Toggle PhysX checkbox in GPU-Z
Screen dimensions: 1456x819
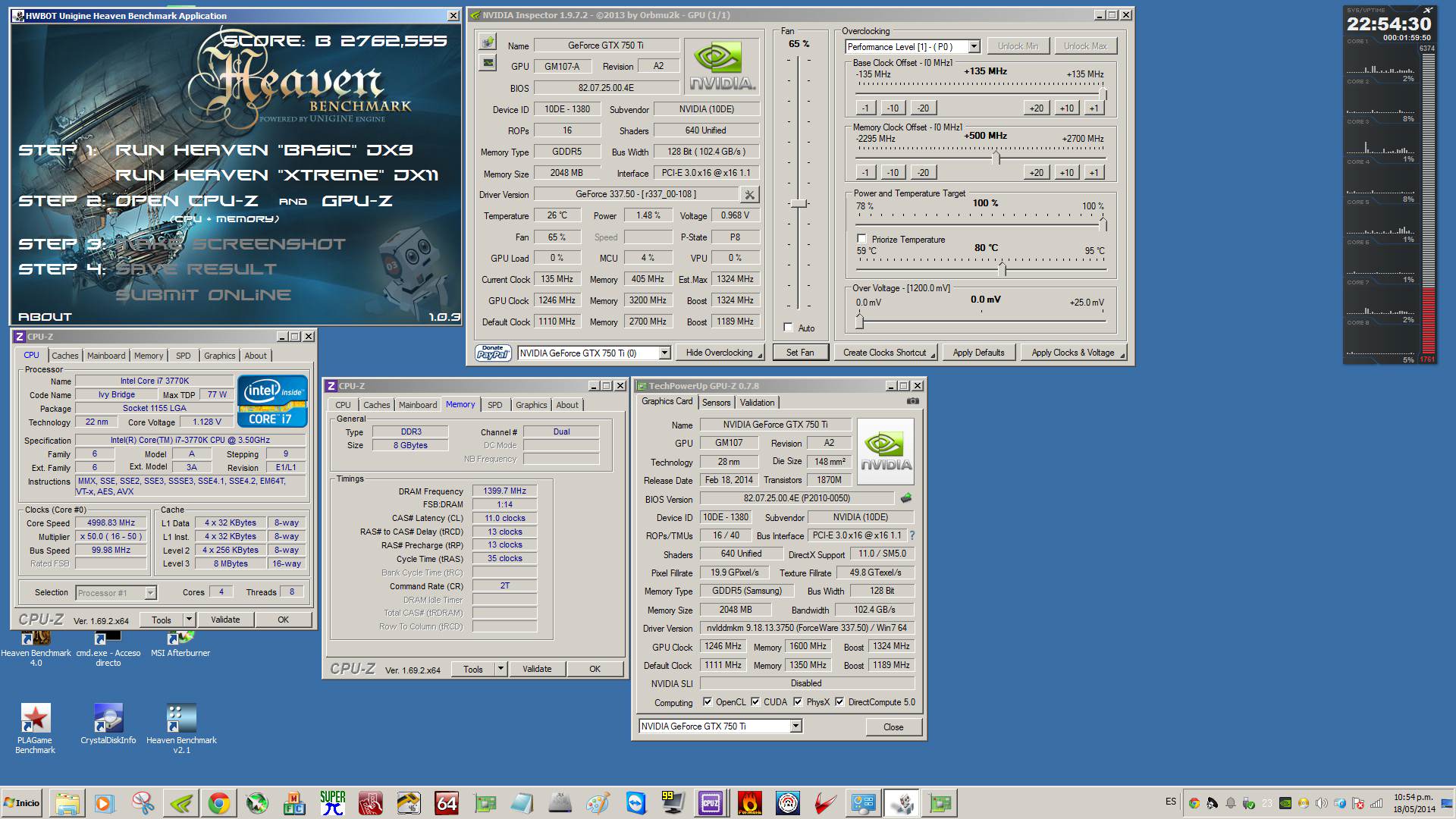click(x=798, y=701)
